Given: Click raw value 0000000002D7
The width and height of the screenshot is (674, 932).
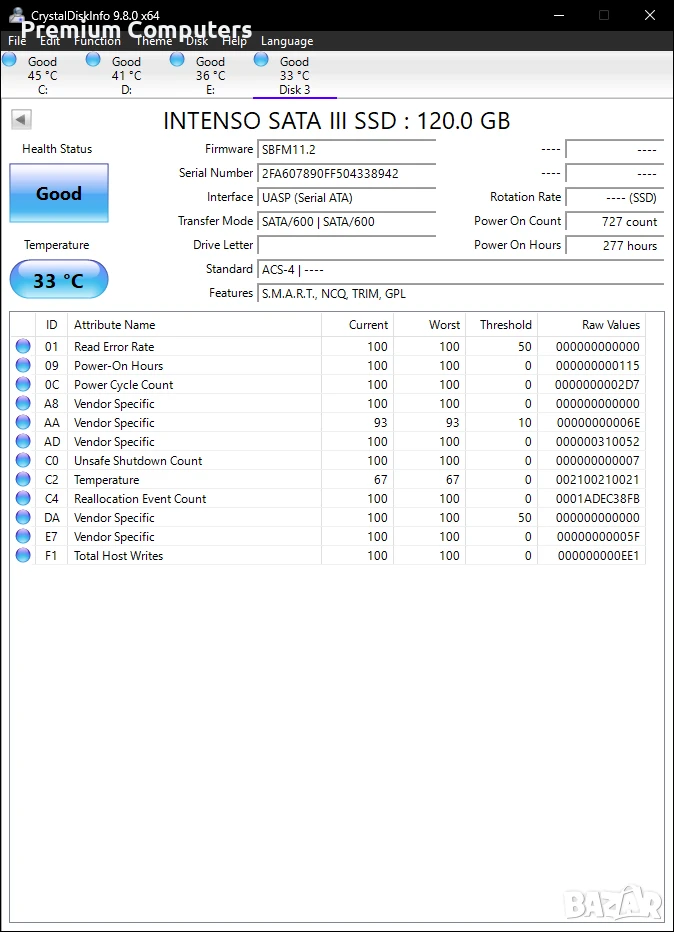Looking at the screenshot, I should click(x=597, y=385).
